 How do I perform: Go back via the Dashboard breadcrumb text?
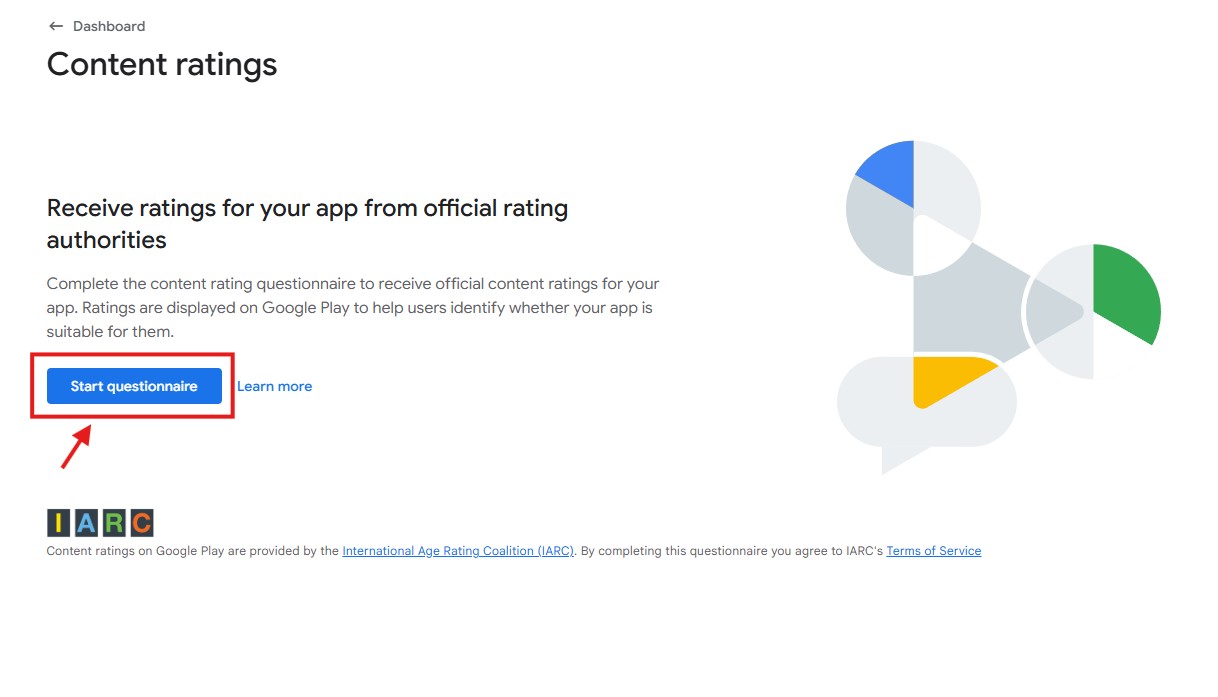109,26
